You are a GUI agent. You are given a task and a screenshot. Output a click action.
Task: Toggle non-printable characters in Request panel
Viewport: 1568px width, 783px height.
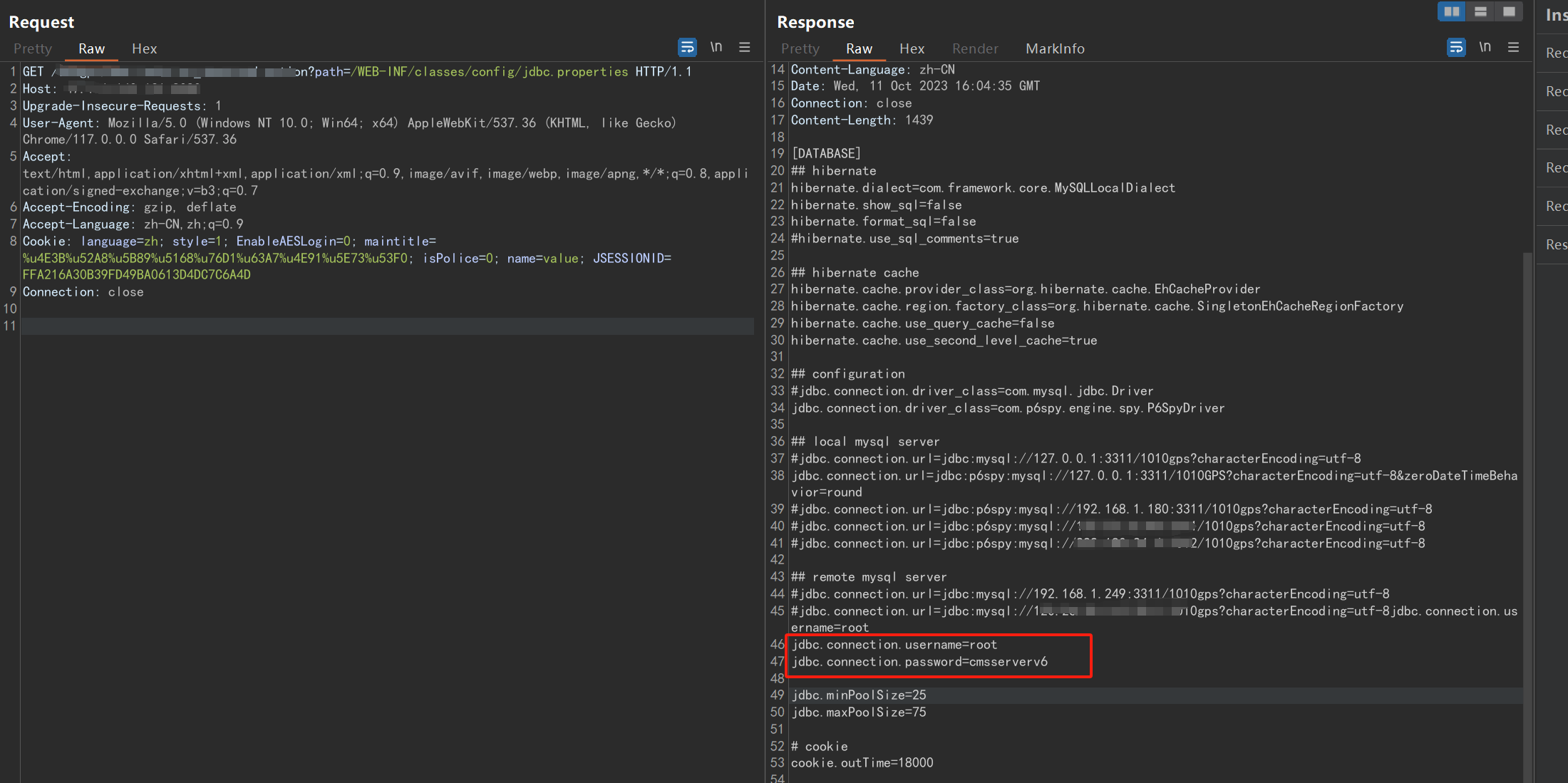coord(716,47)
